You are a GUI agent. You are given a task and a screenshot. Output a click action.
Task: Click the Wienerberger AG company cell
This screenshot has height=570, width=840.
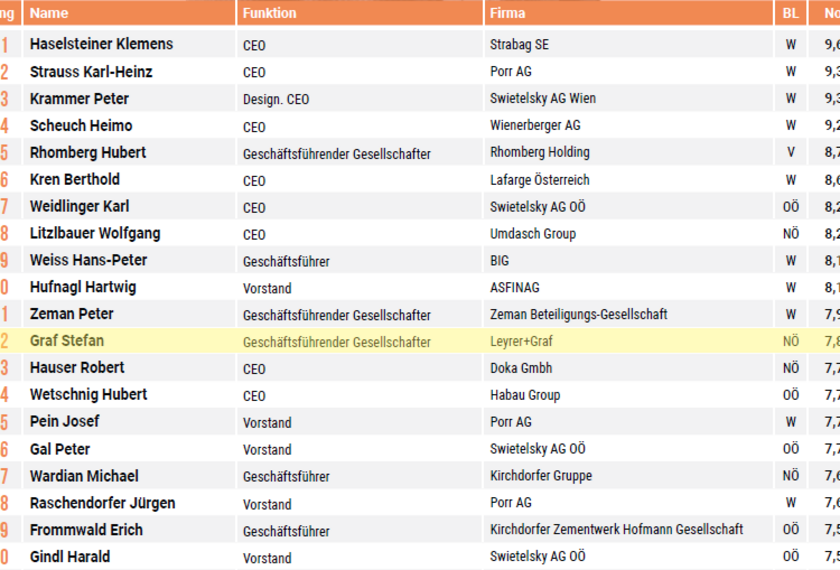coord(628,125)
